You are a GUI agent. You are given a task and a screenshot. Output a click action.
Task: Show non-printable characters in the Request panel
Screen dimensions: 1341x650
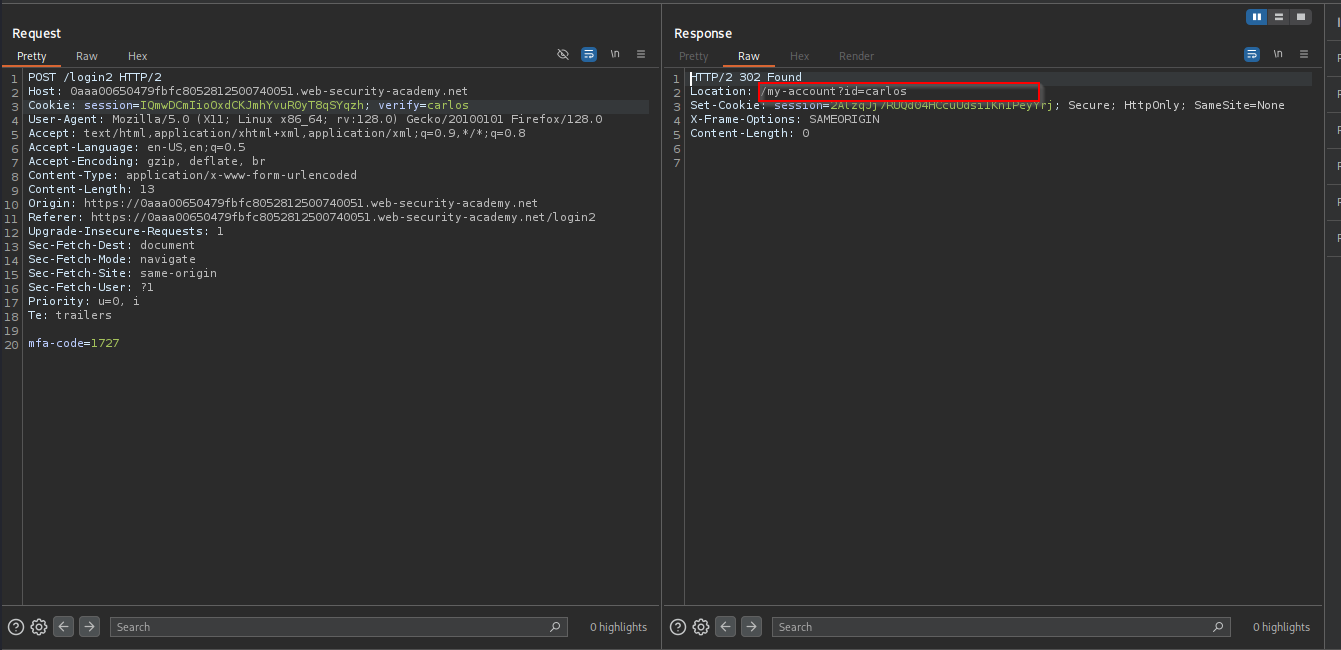(x=615, y=54)
